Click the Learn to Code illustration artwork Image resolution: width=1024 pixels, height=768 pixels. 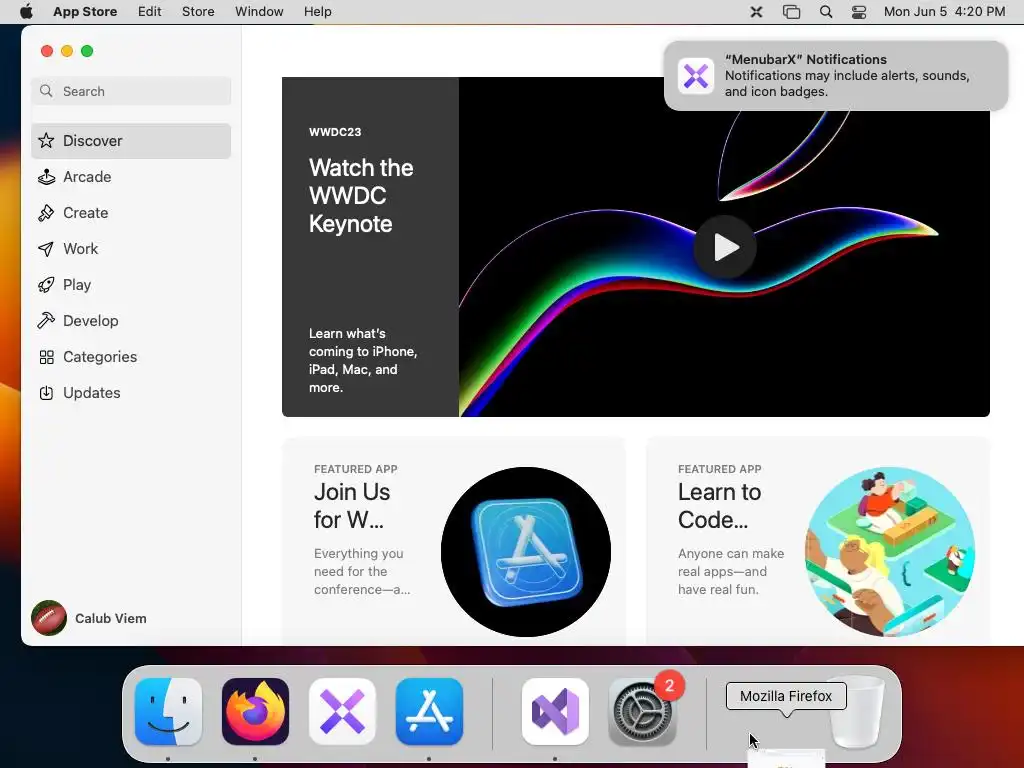[890, 552]
